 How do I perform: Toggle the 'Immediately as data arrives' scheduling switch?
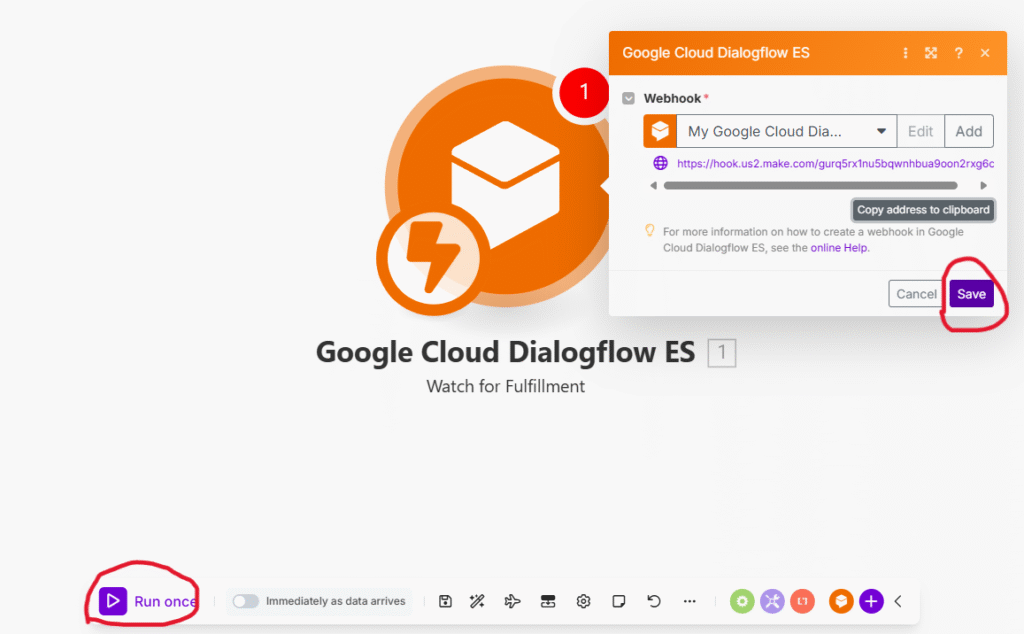(x=245, y=601)
